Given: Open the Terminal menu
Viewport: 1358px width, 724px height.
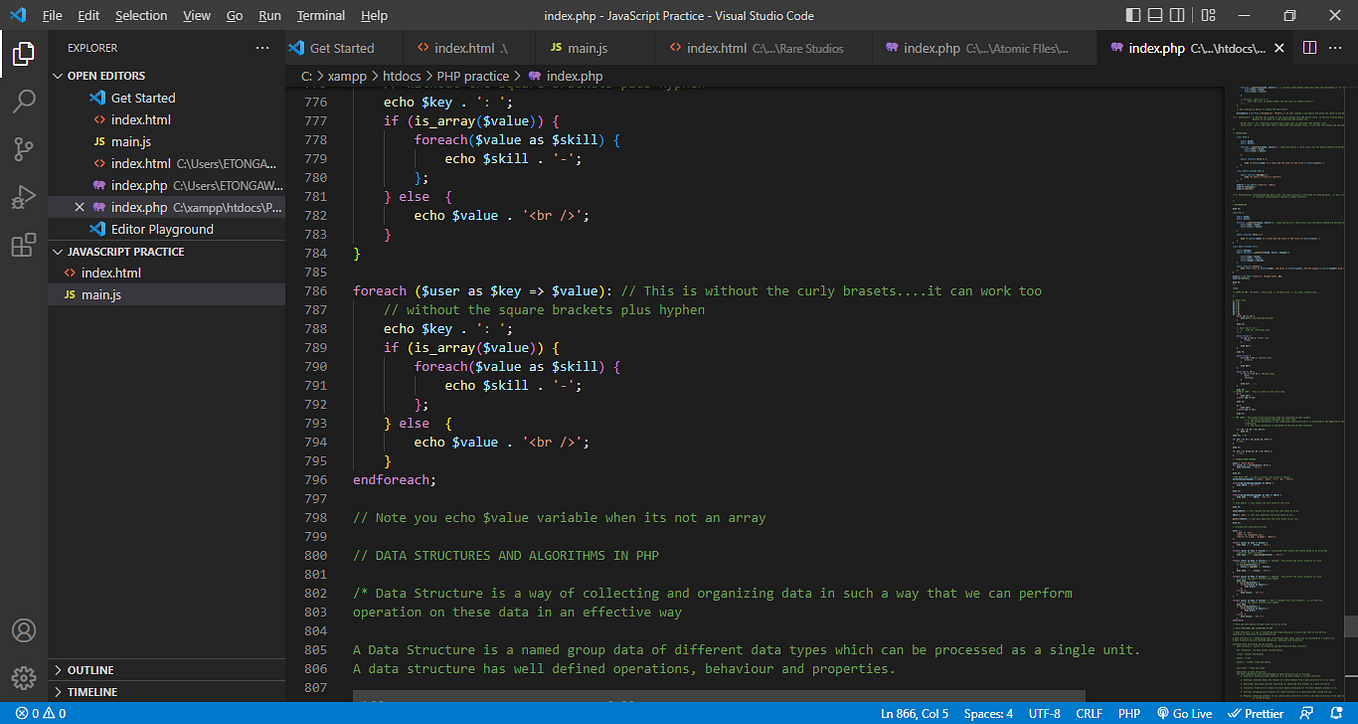Looking at the screenshot, I should tap(321, 15).
